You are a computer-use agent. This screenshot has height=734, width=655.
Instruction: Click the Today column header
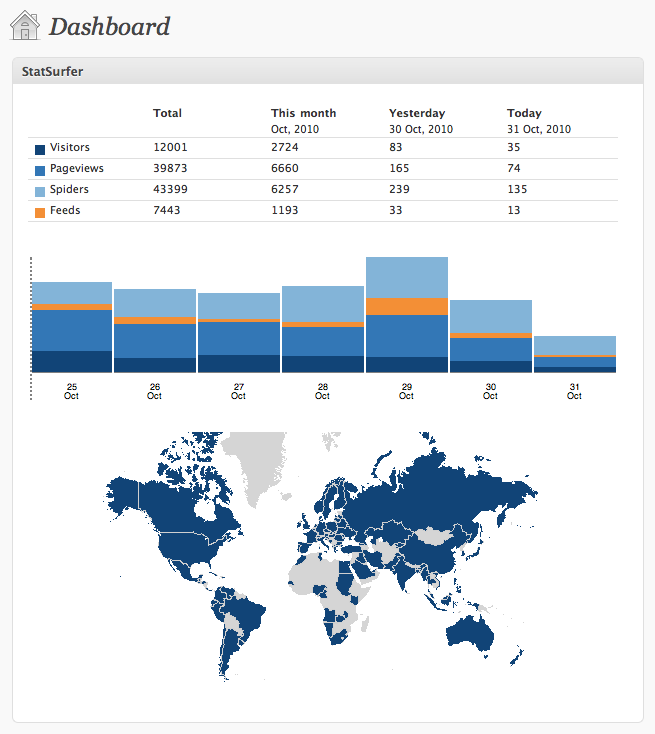pos(524,113)
